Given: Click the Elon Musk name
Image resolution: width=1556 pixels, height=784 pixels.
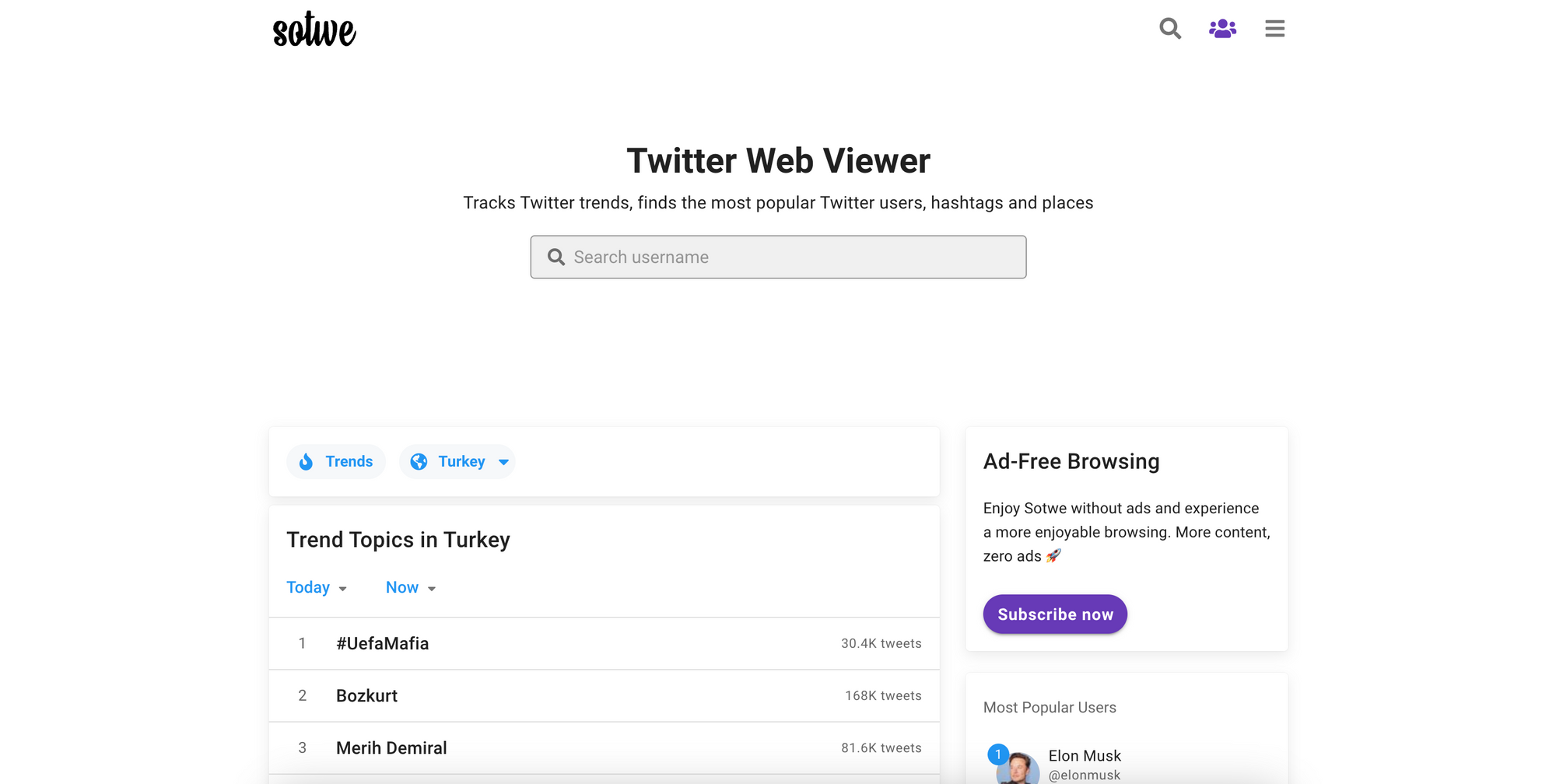Looking at the screenshot, I should (1085, 756).
